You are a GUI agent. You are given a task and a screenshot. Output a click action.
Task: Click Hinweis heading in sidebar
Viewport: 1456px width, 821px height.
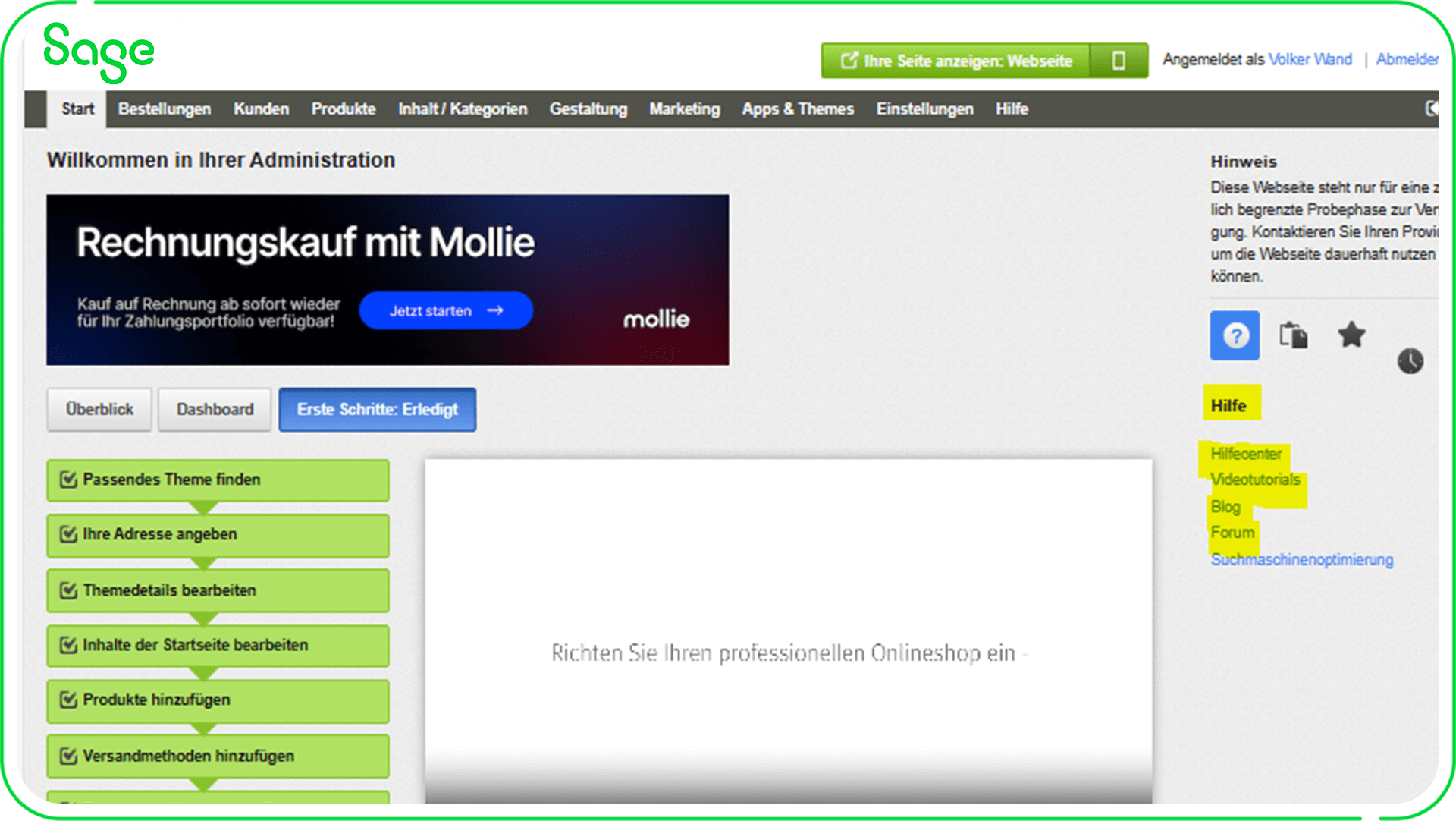point(1244,162)
